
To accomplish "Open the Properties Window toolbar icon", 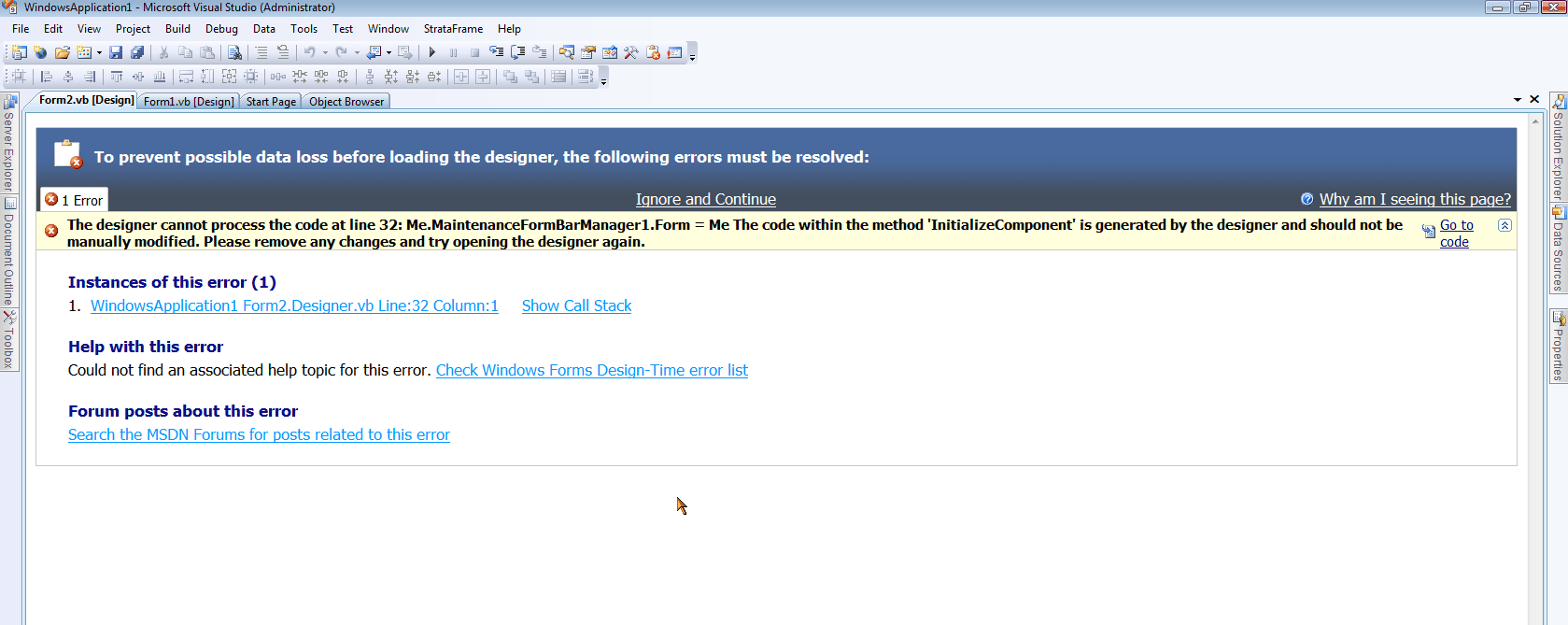I will pyautogui.click(x=588, y=52).
